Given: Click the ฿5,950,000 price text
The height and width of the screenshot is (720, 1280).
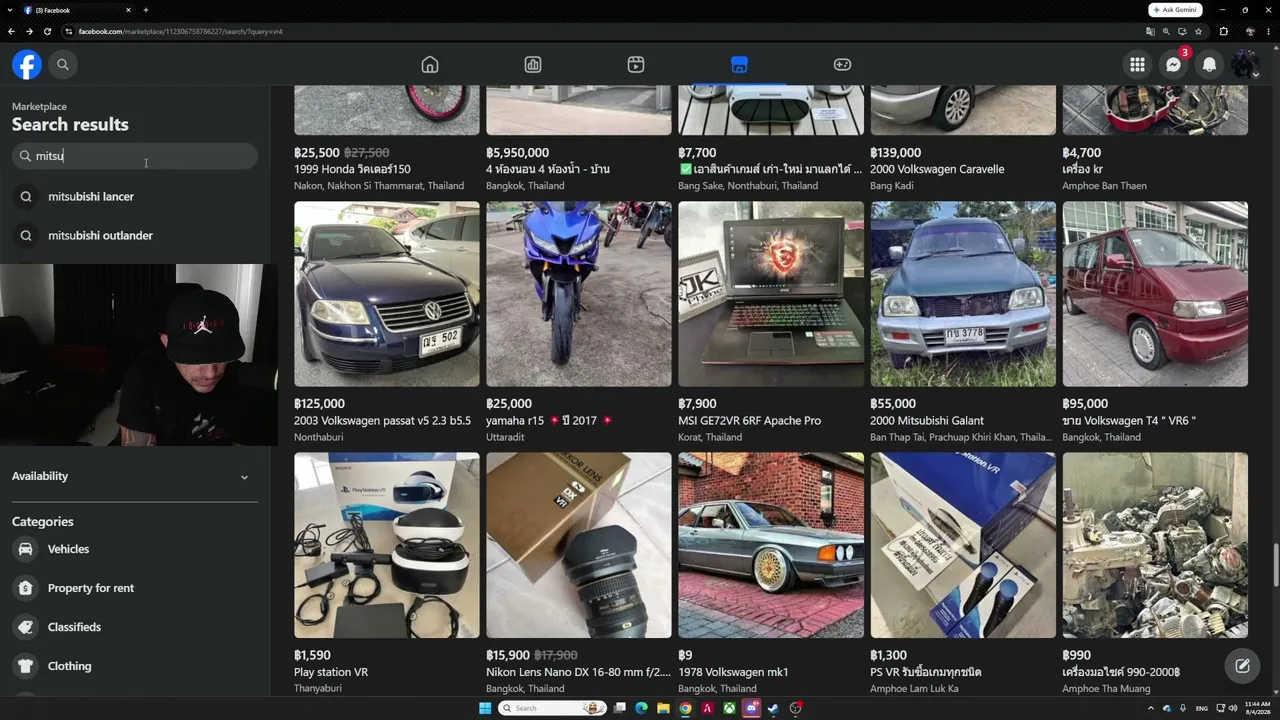Looking at the screenshot, I should click(x=517, y=153).
